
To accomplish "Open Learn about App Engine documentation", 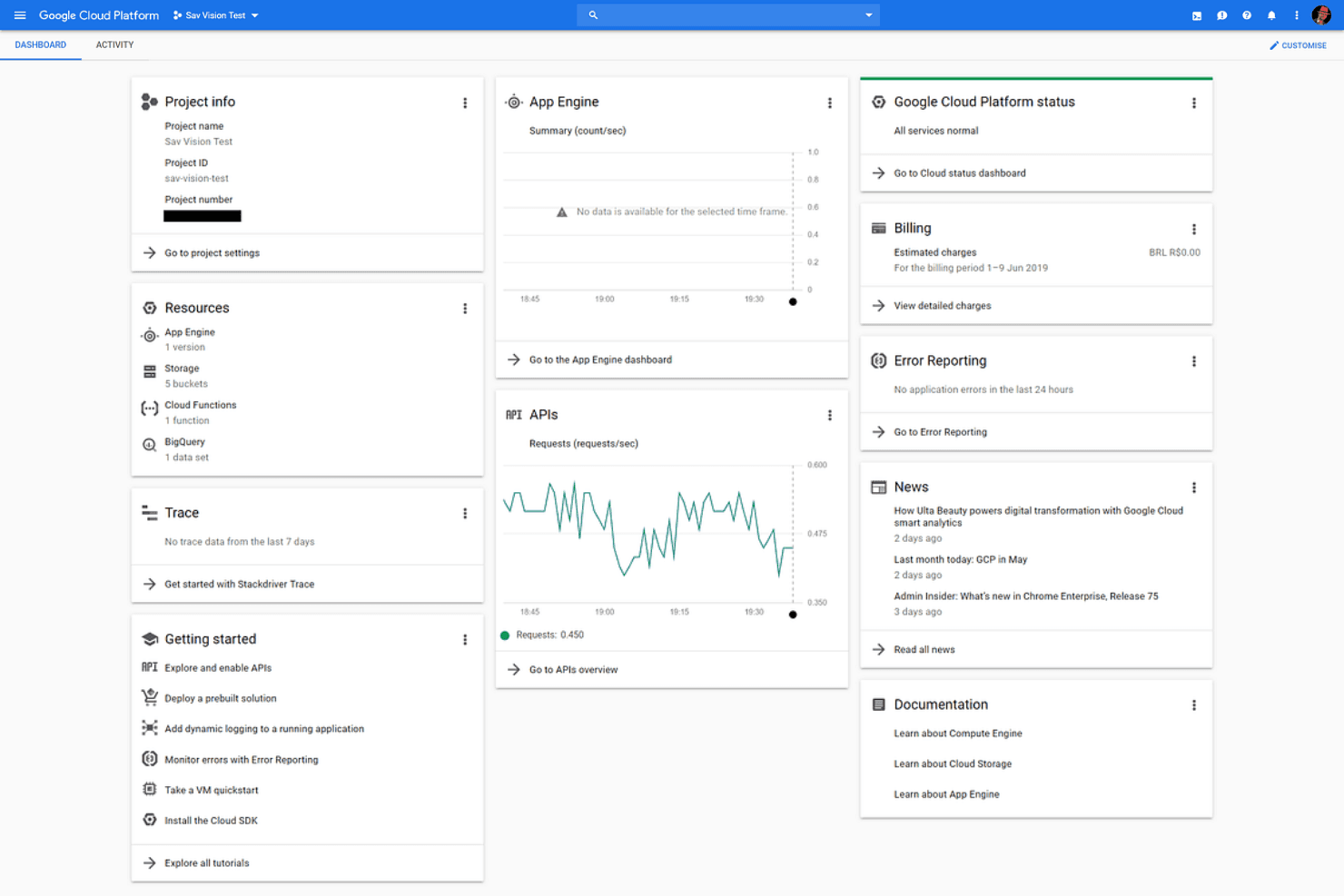I will [946, 794].
